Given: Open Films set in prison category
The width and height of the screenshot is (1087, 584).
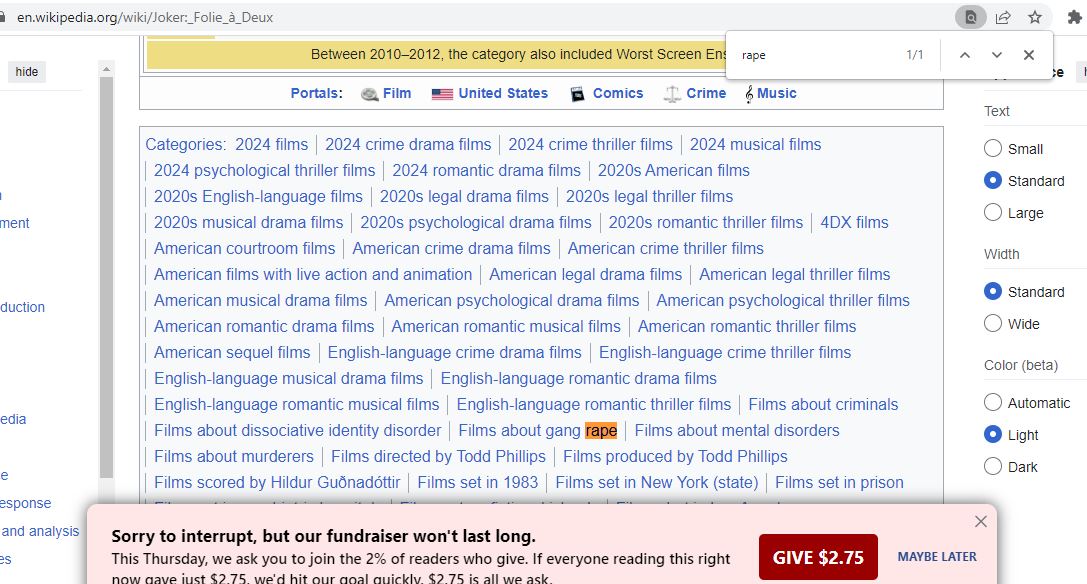Looking at the screenshot, I should tap(839, 483).
